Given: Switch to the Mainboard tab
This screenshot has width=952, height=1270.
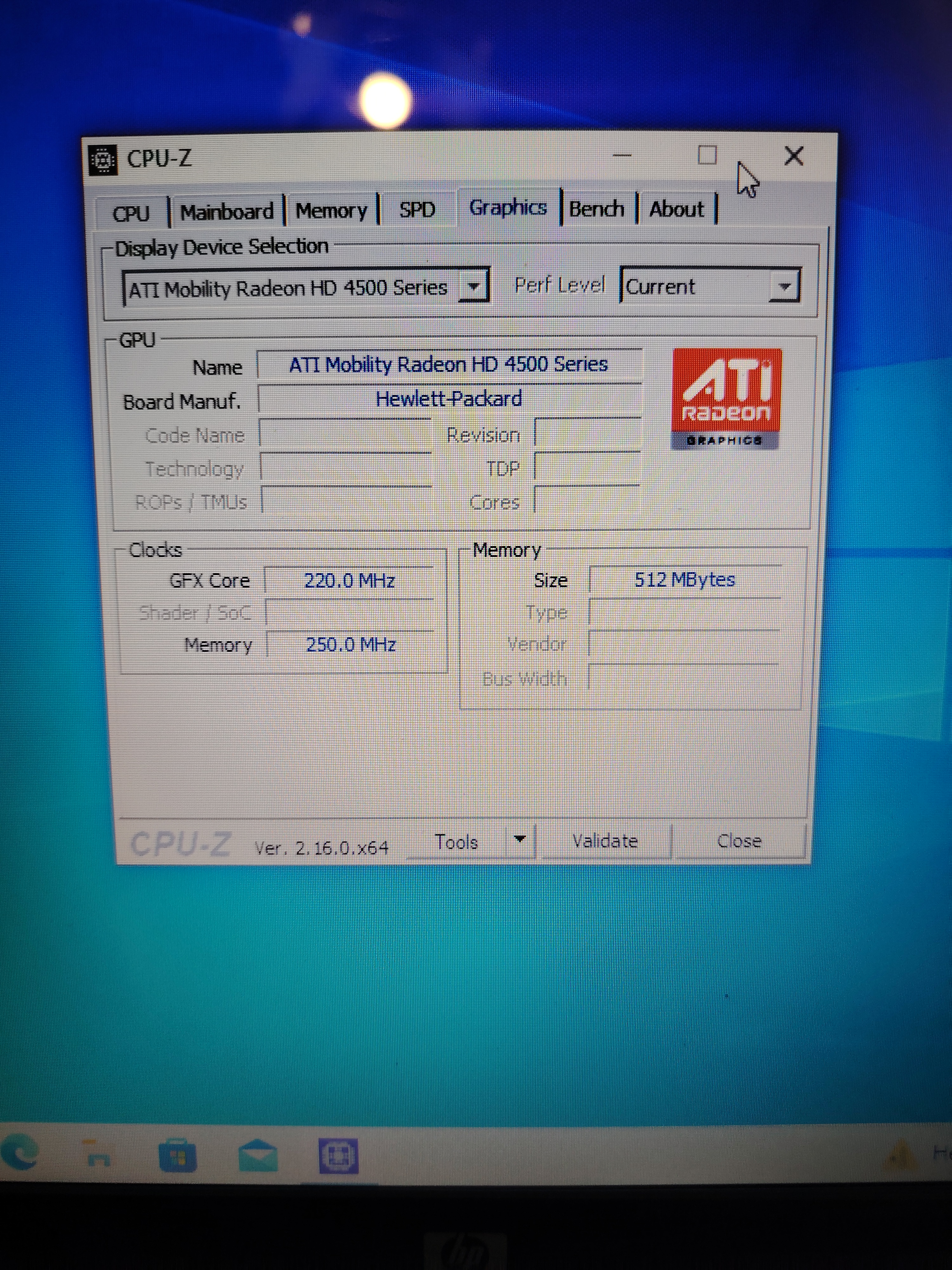Looking at the screenshot, I should click(227, 212).
